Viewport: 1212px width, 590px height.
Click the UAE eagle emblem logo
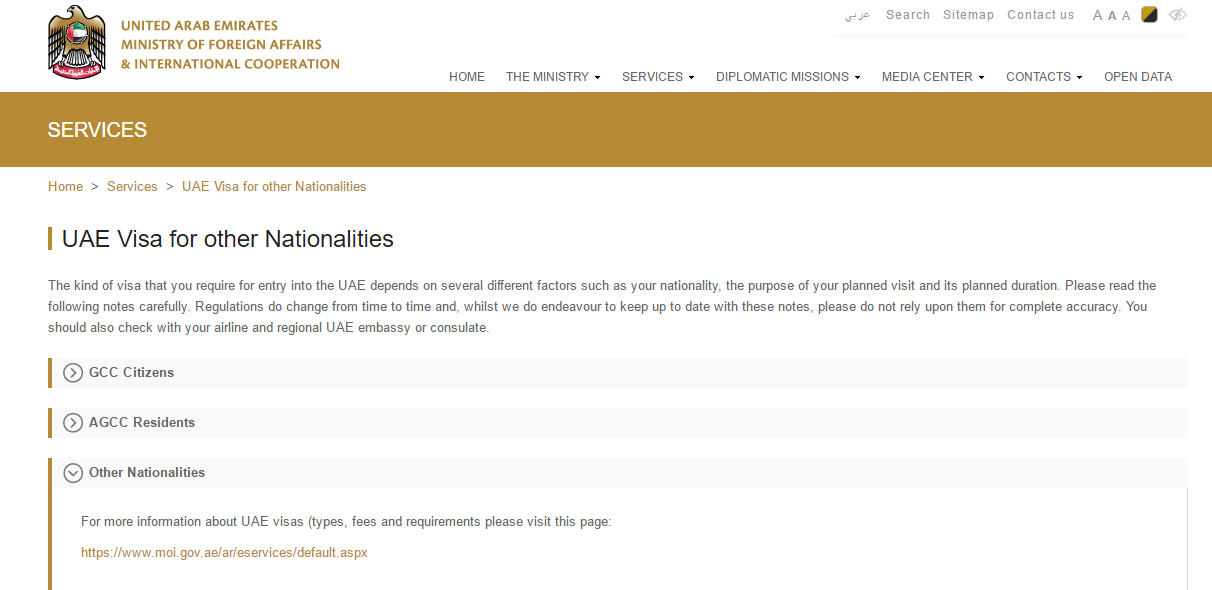click(77, 42)
